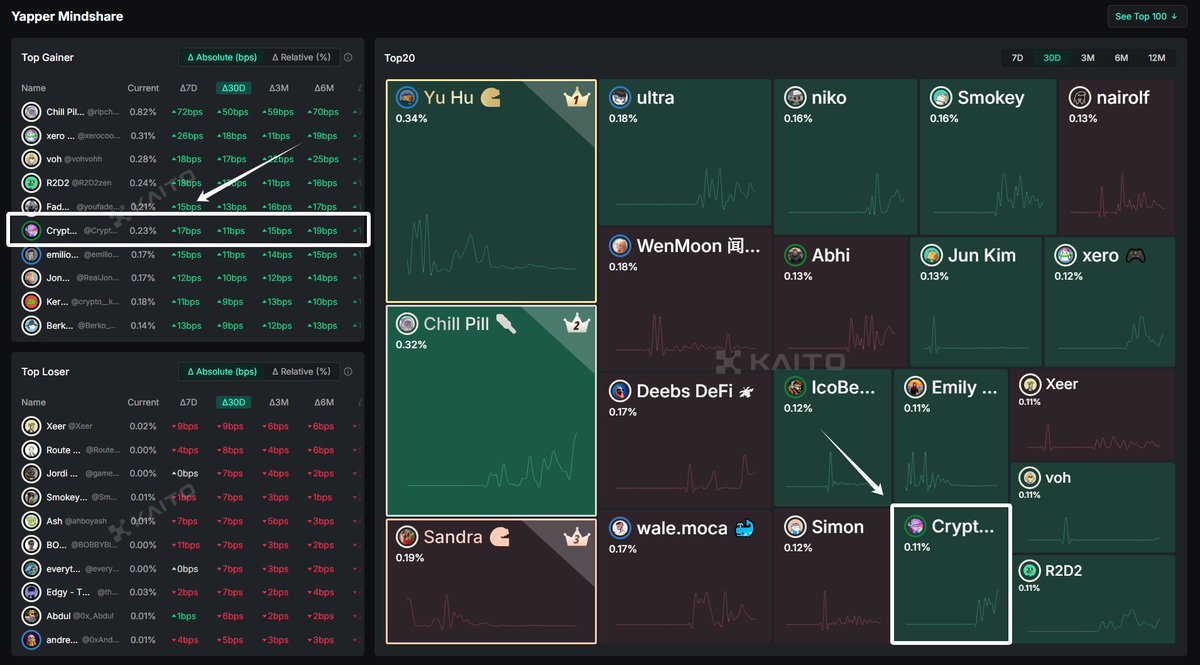Viewport: 1200px width, 665px height.
Task: Switch Top20 timeframe to 30D
Action: pyautogui.click(x=1052, y=58)
